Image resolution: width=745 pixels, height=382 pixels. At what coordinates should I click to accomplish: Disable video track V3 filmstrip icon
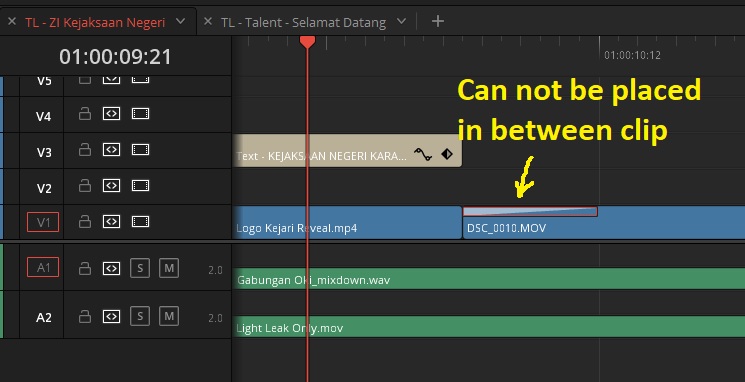[140, 150]
